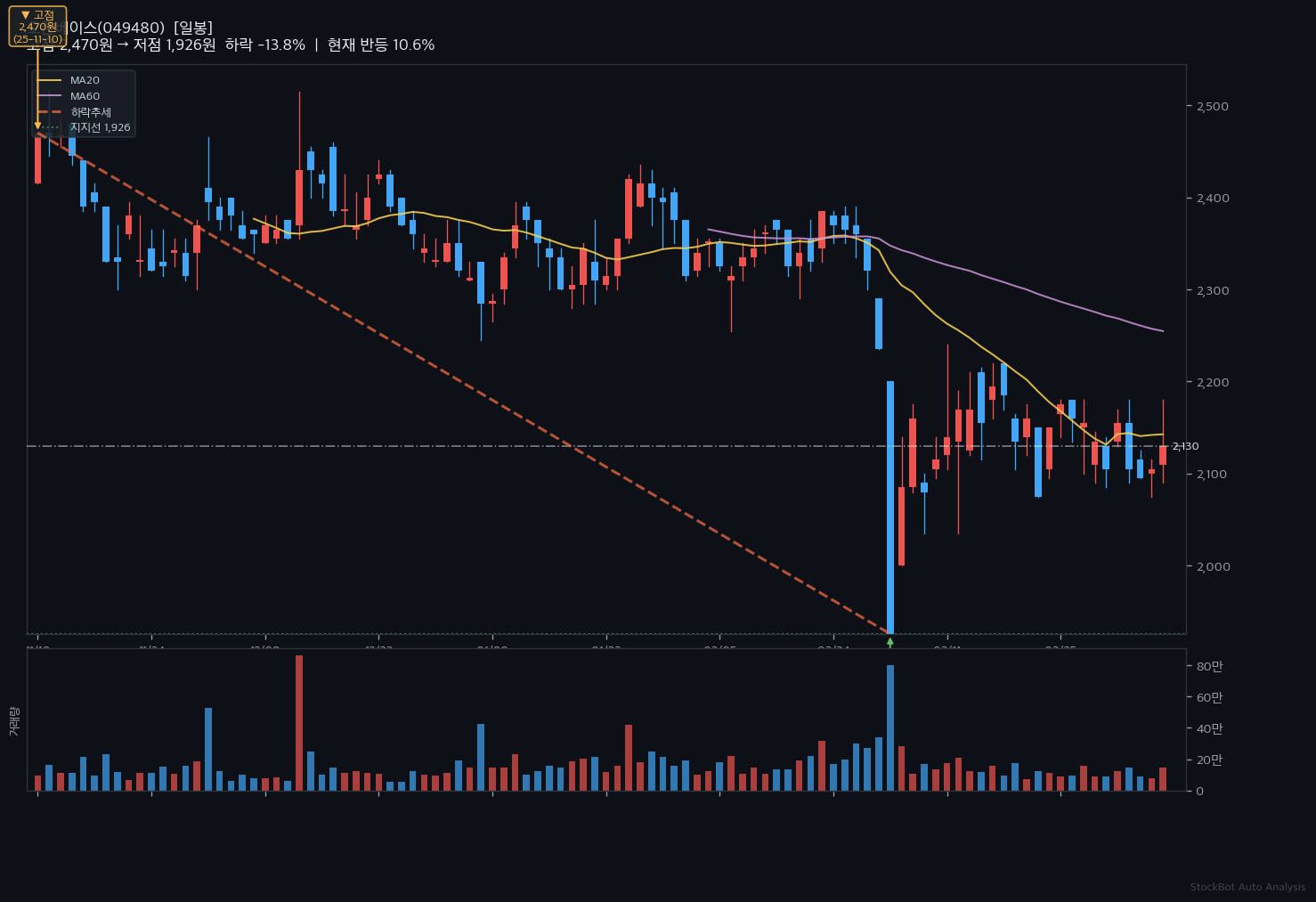Click the last red candlestick on the right
The image size is (1316, 902).
click(1163, 454)
